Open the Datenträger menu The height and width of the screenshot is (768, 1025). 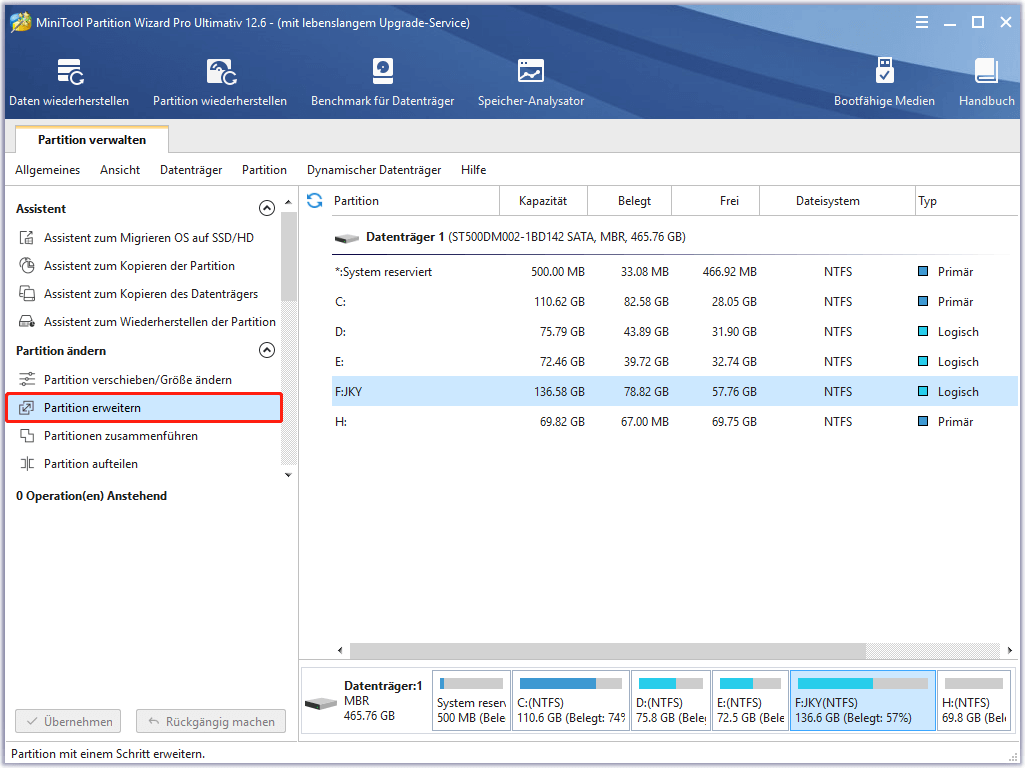pyautogui.click(x=191, y=170)
